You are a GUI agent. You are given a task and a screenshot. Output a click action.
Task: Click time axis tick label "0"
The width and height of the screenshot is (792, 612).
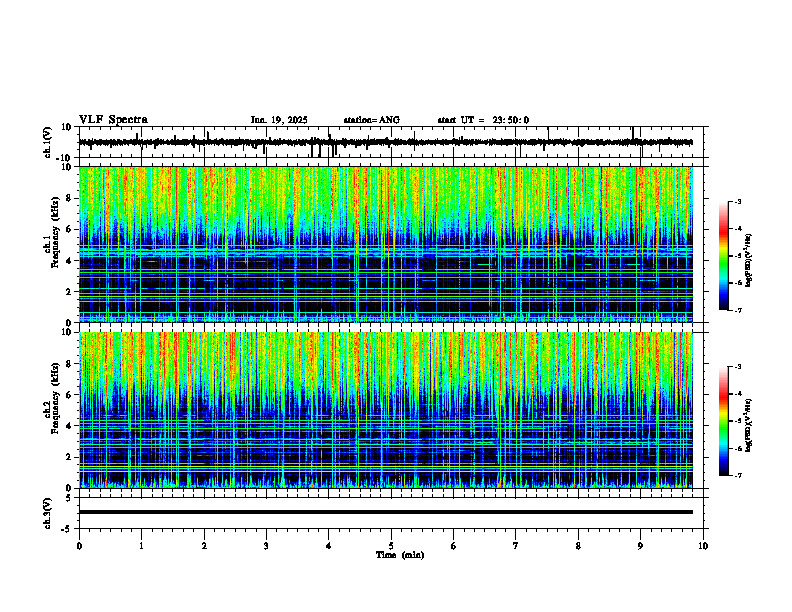pos(79,546)
